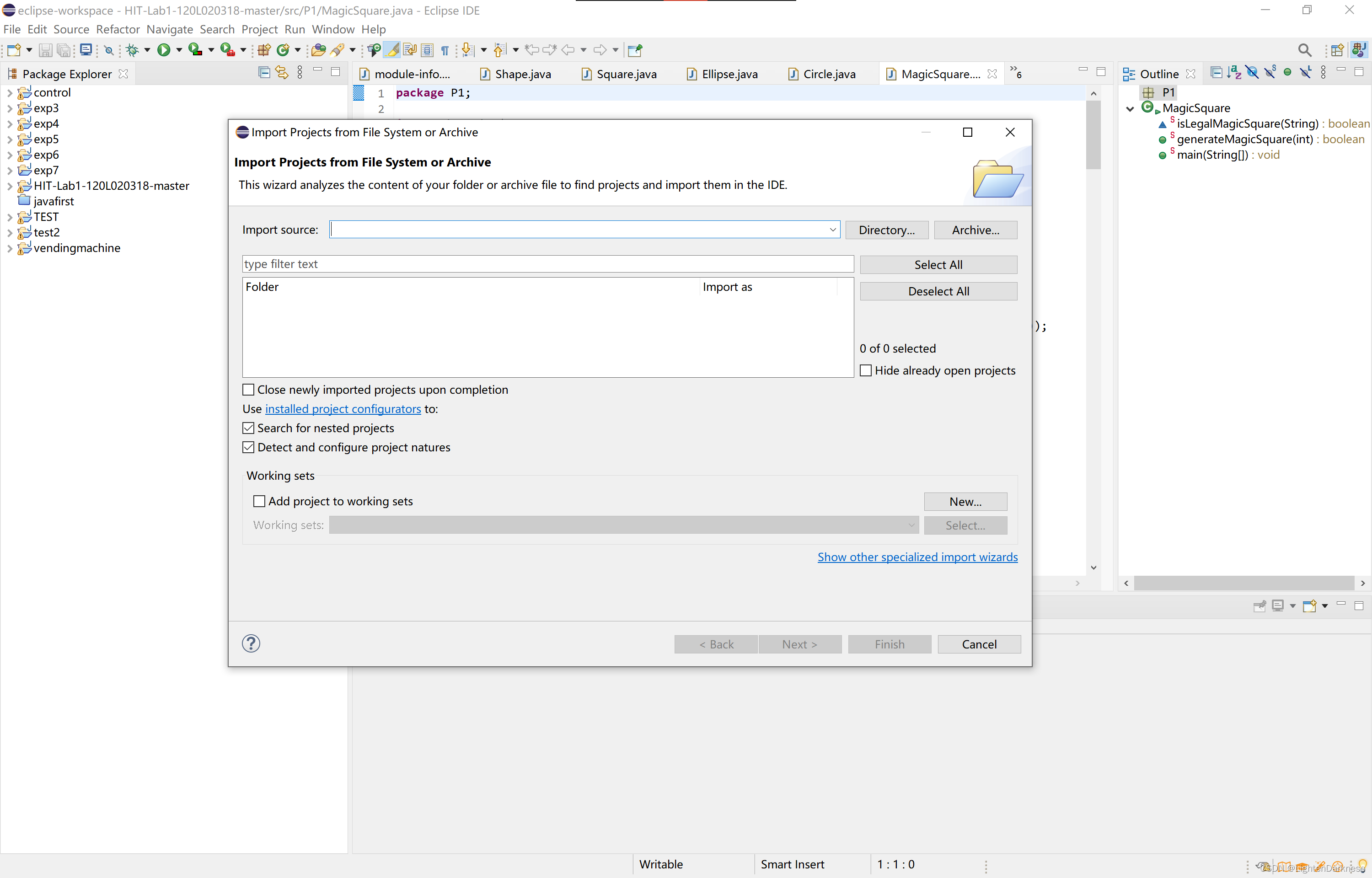Click the Debug bug icon in toolbar

coord(132,50)
